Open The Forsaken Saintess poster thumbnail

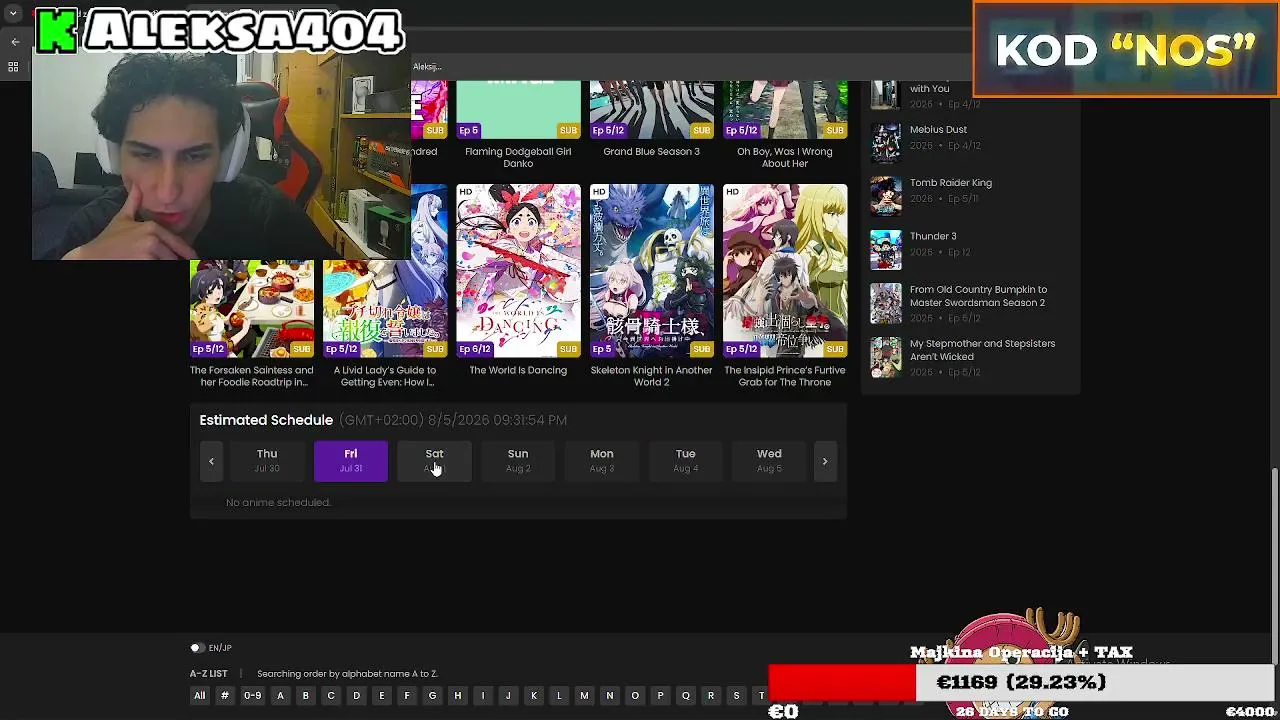252,309
